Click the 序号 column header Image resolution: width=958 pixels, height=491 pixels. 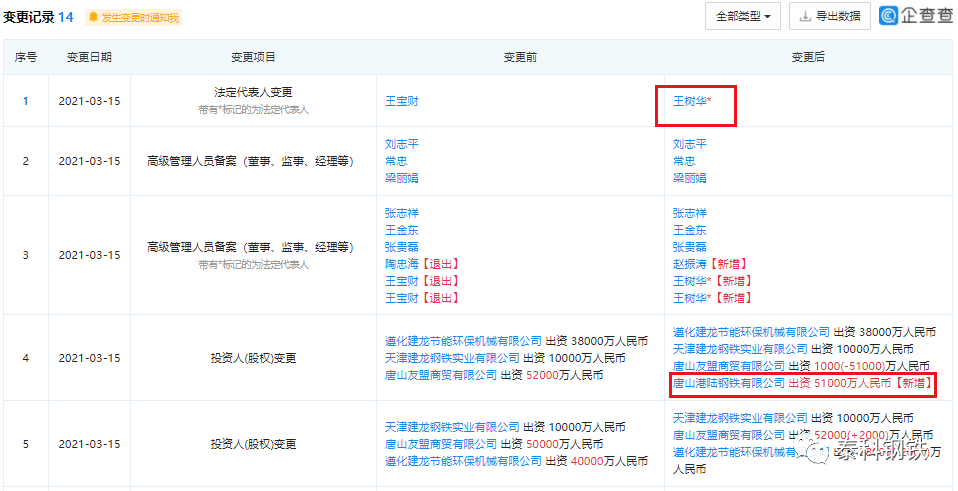(26, 57)
